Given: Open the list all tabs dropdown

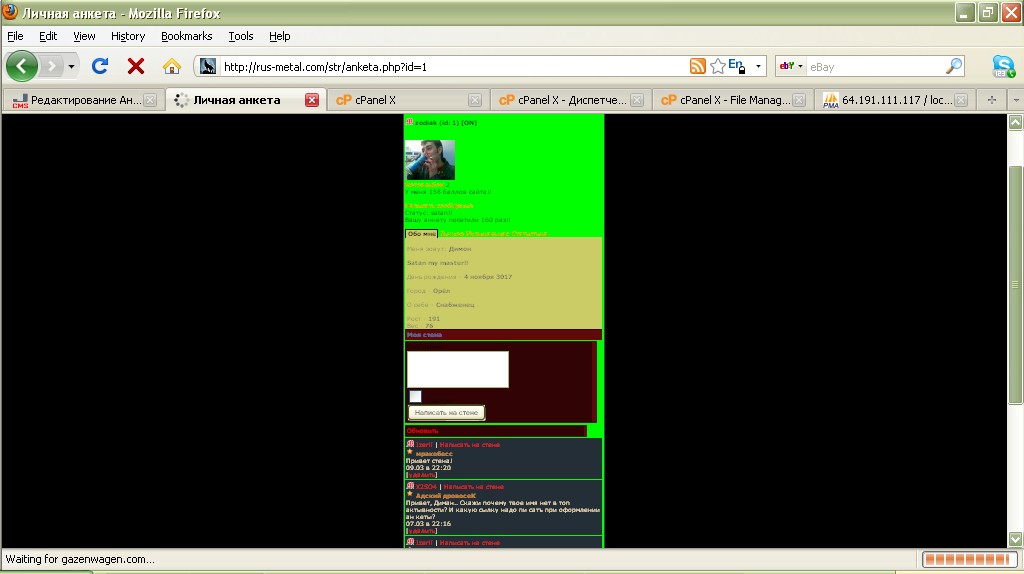Looking at the screenshot, I should 1015,100.
